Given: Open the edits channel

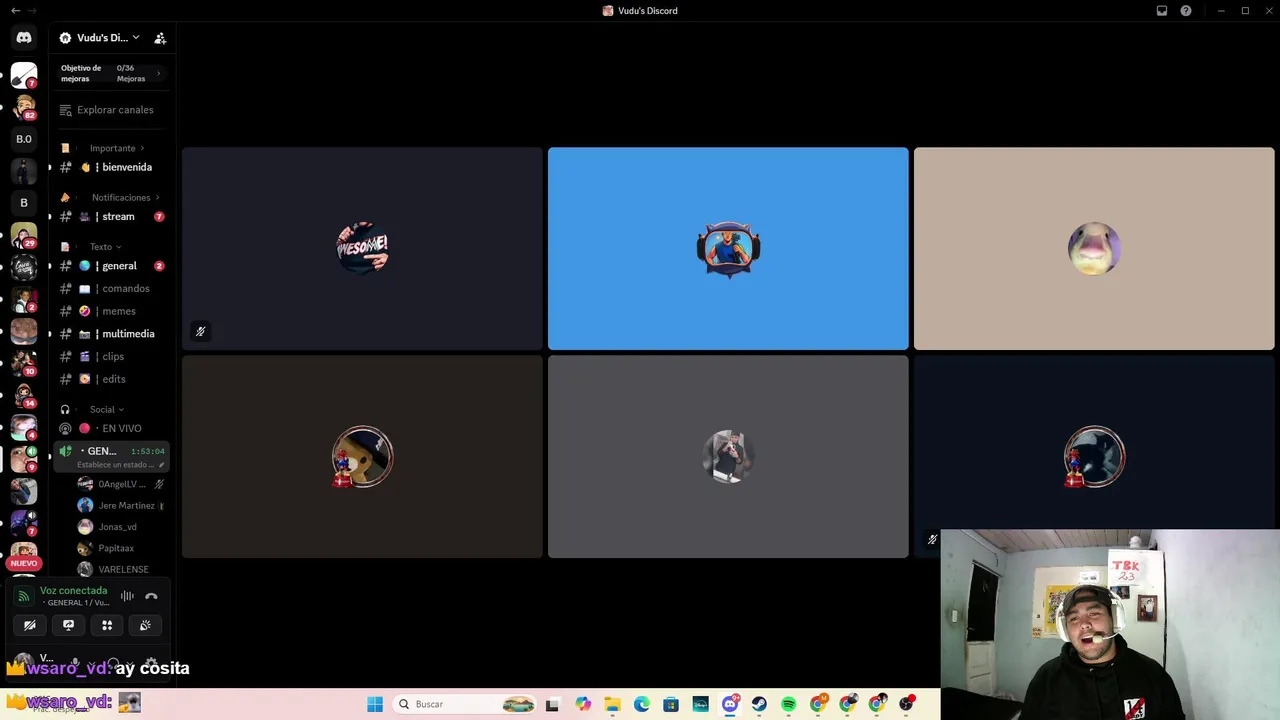Looking at the screenshot, I should coord(112,379).
